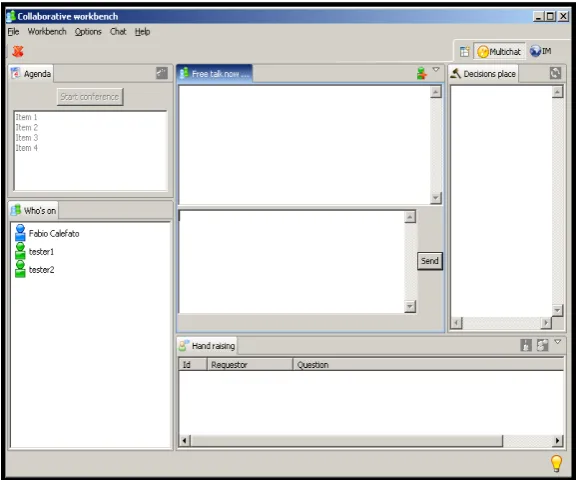Select Item 2 in the agenda list
This screenshot has height=480, width=579.
pos(27,127)
